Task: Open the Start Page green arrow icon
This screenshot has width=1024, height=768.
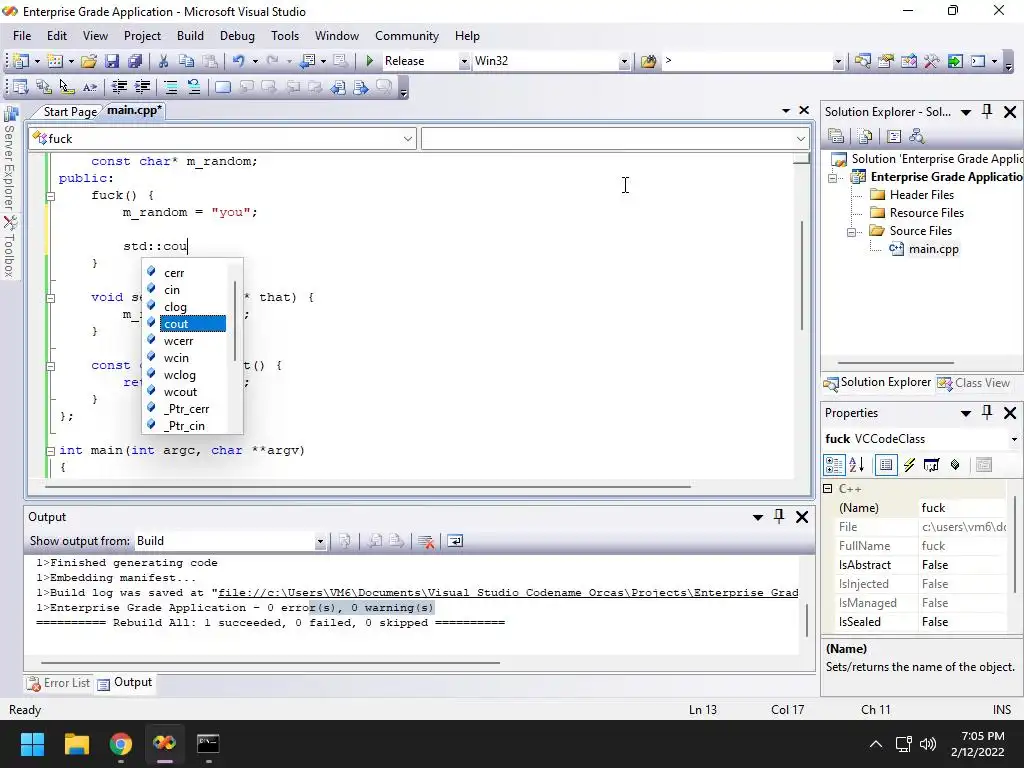Action: 955,61
